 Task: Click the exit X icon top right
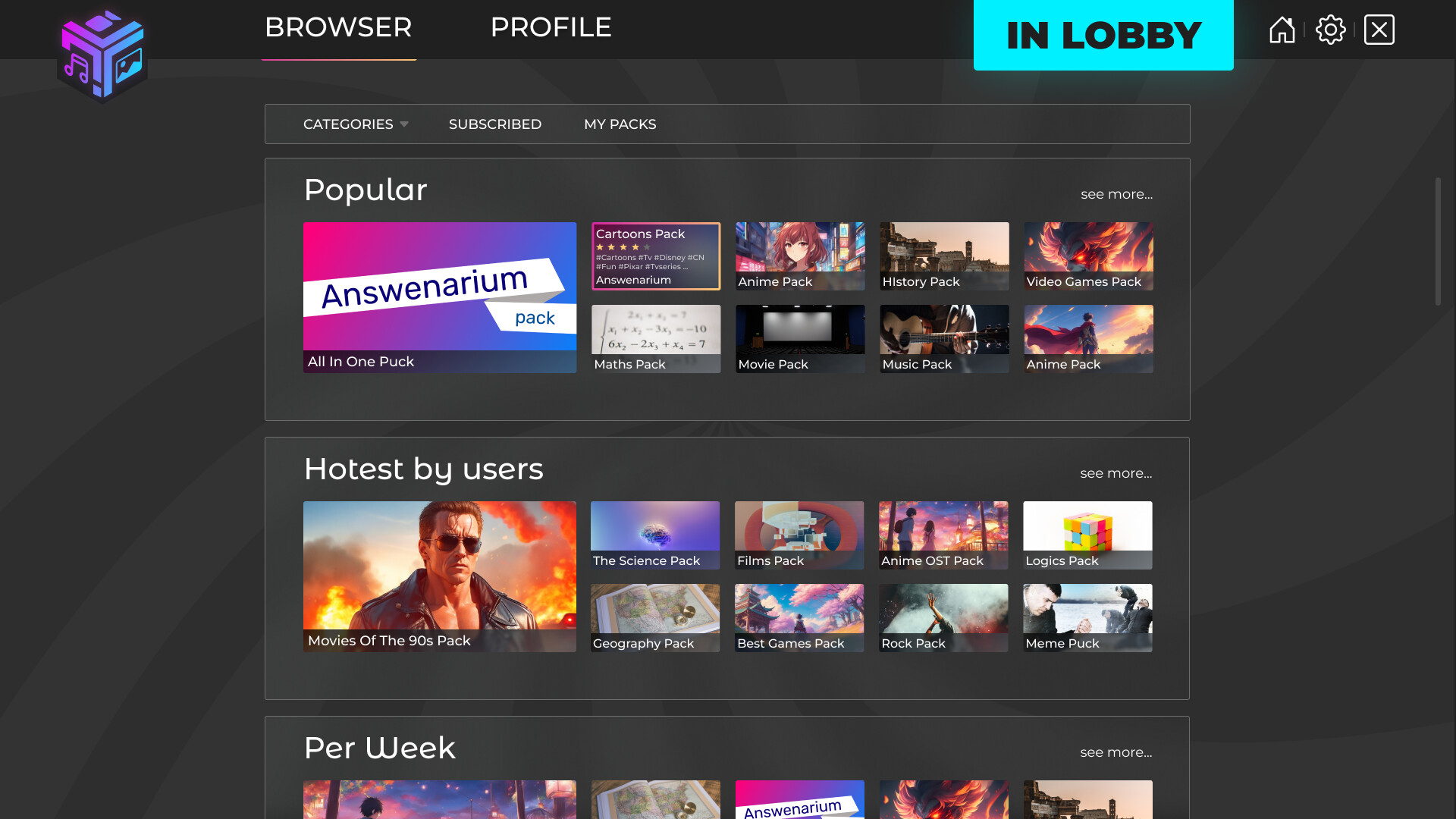(x=1379, y=29)
